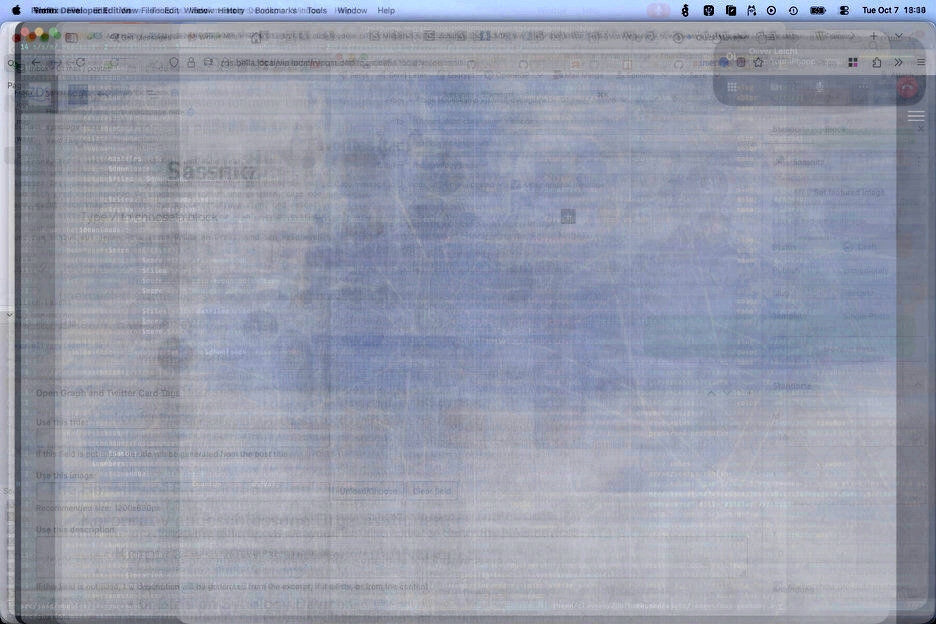Reload the current page
Image resolution: width=936 pixels, height=624 pixels.
pos(81,62)
